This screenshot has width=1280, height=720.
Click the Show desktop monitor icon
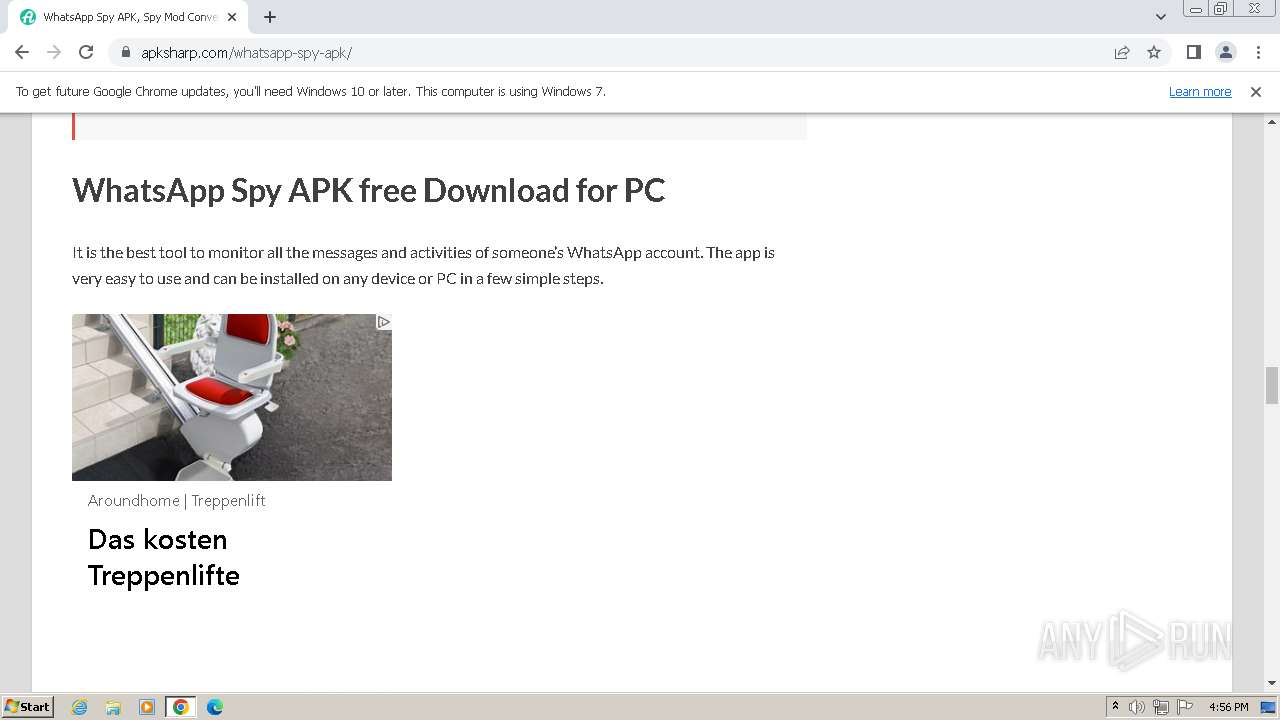1269,707
